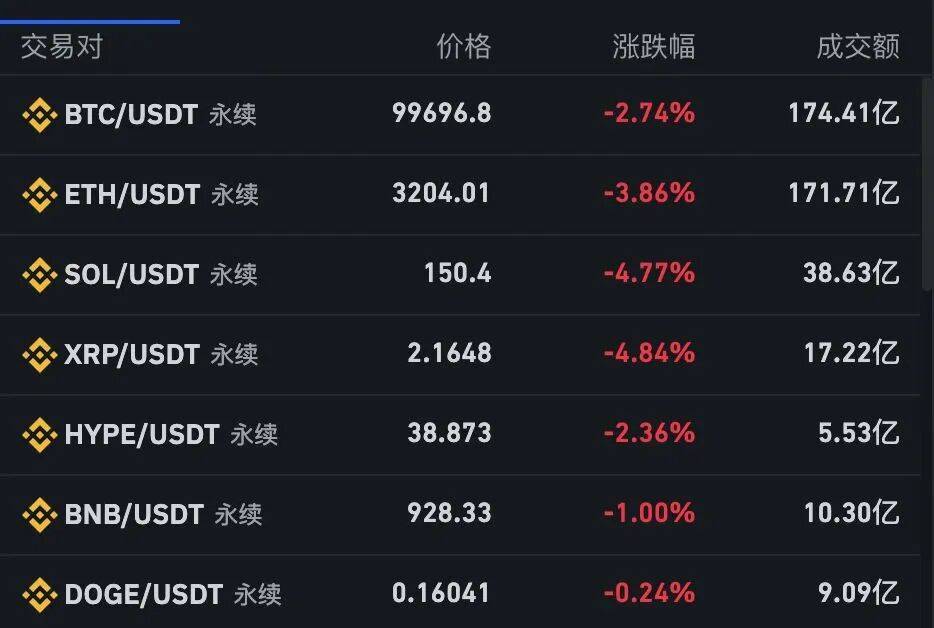Click the Binance logo beside ETH/USDT
Image resolution: width=934 pixels, height=628 pixels.
coord(41,195)
